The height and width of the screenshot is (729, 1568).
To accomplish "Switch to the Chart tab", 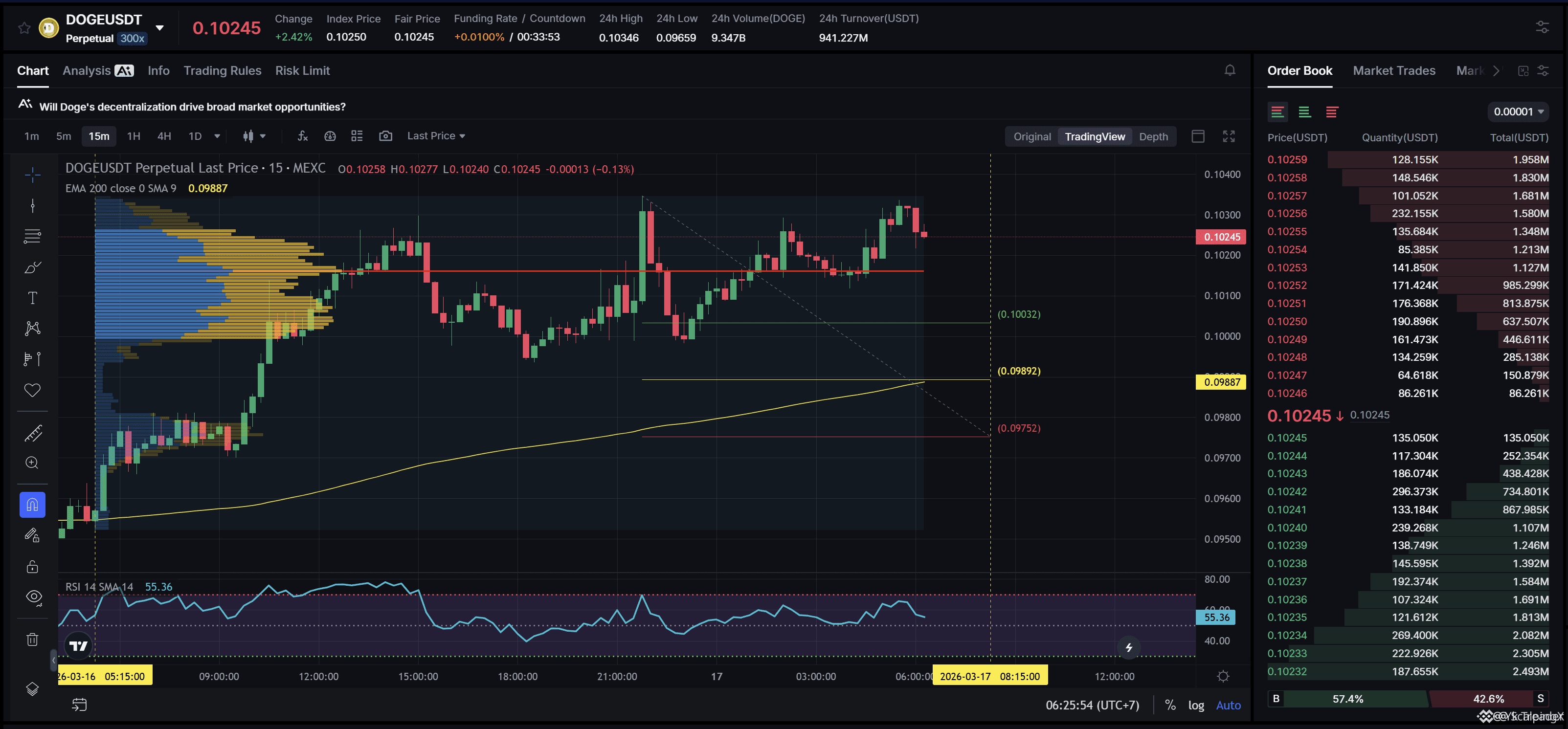I will click(33, 70).
